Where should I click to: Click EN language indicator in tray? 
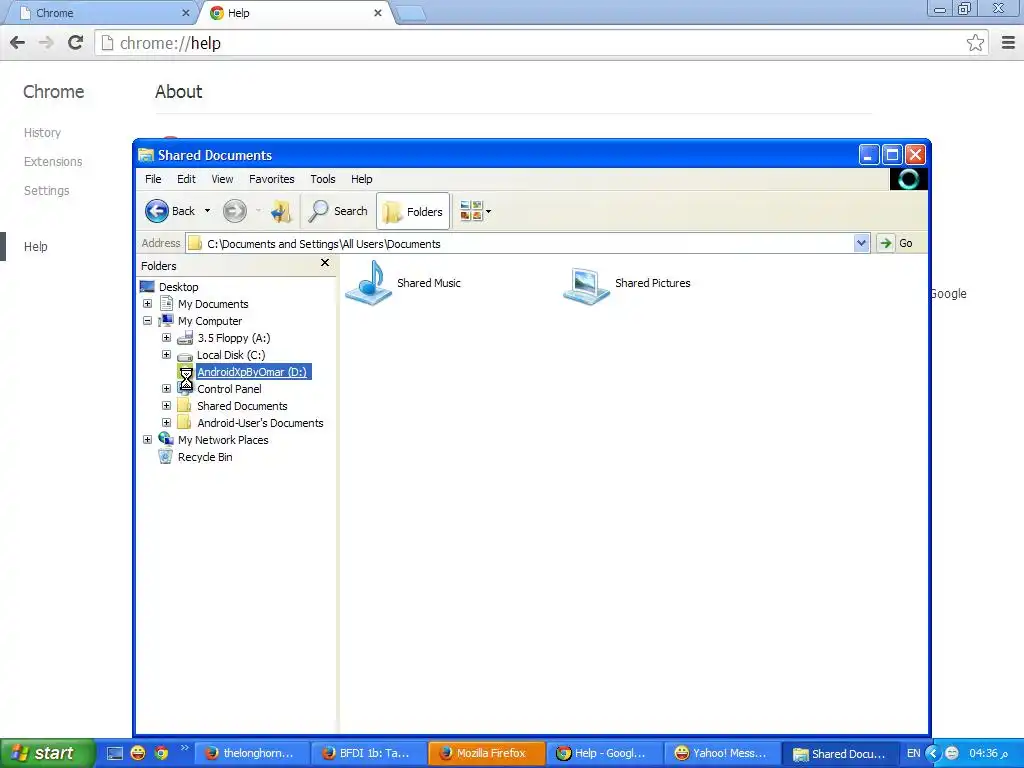(x=913, y=753)
